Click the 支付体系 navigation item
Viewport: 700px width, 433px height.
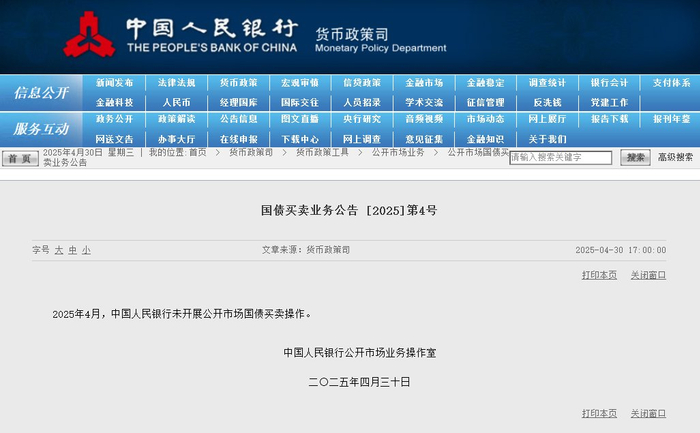coord(671,83)
